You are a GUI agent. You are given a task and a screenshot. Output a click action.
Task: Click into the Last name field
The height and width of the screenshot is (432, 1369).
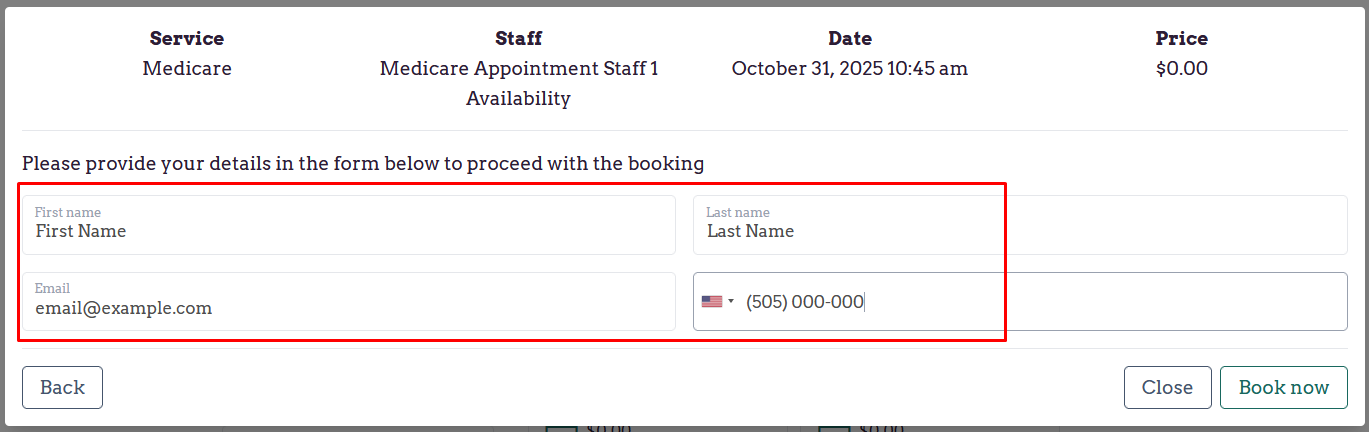tap(1020, 231)
